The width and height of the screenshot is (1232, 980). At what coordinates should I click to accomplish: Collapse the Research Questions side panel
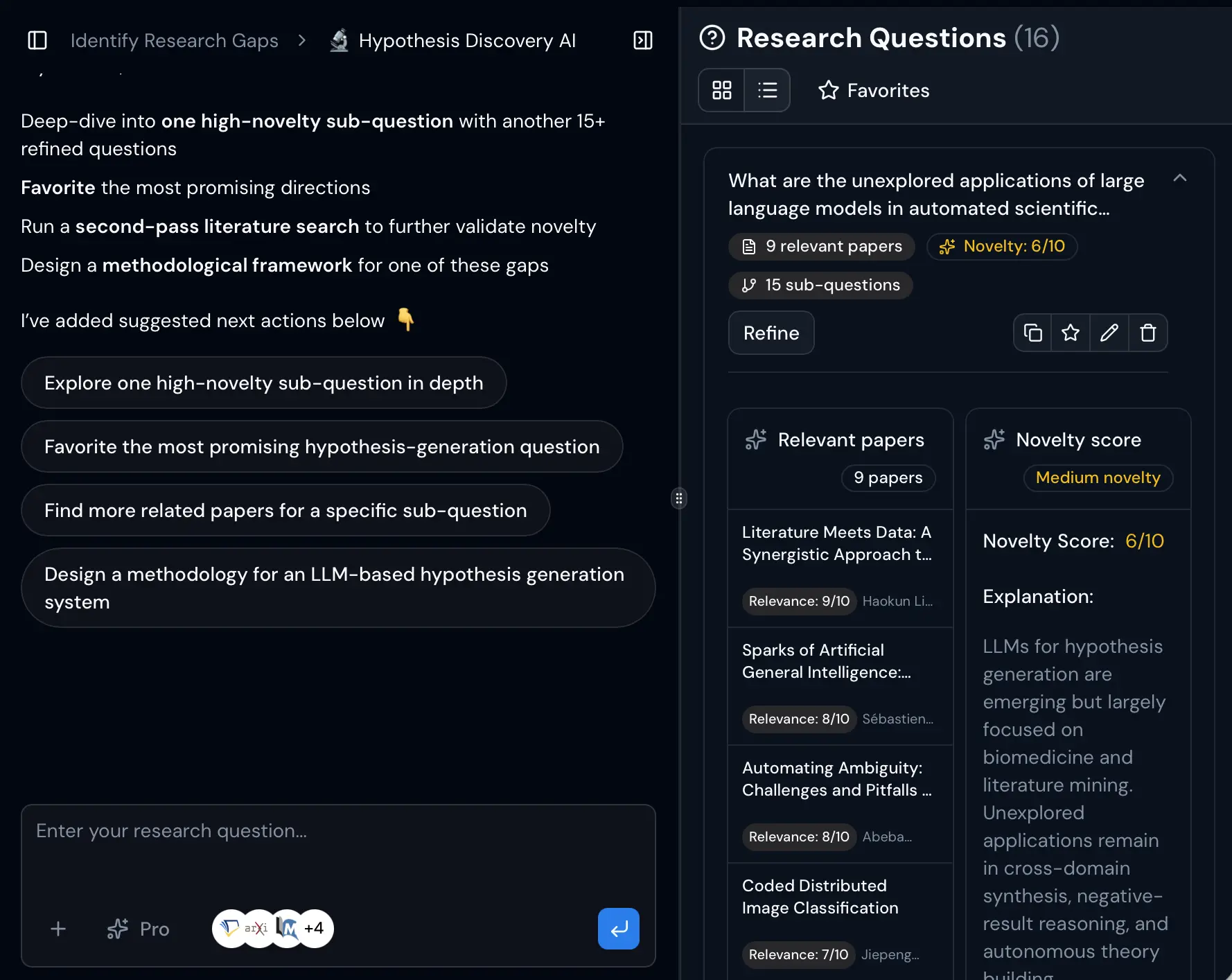pyautogui.click(x=642, y=40)
